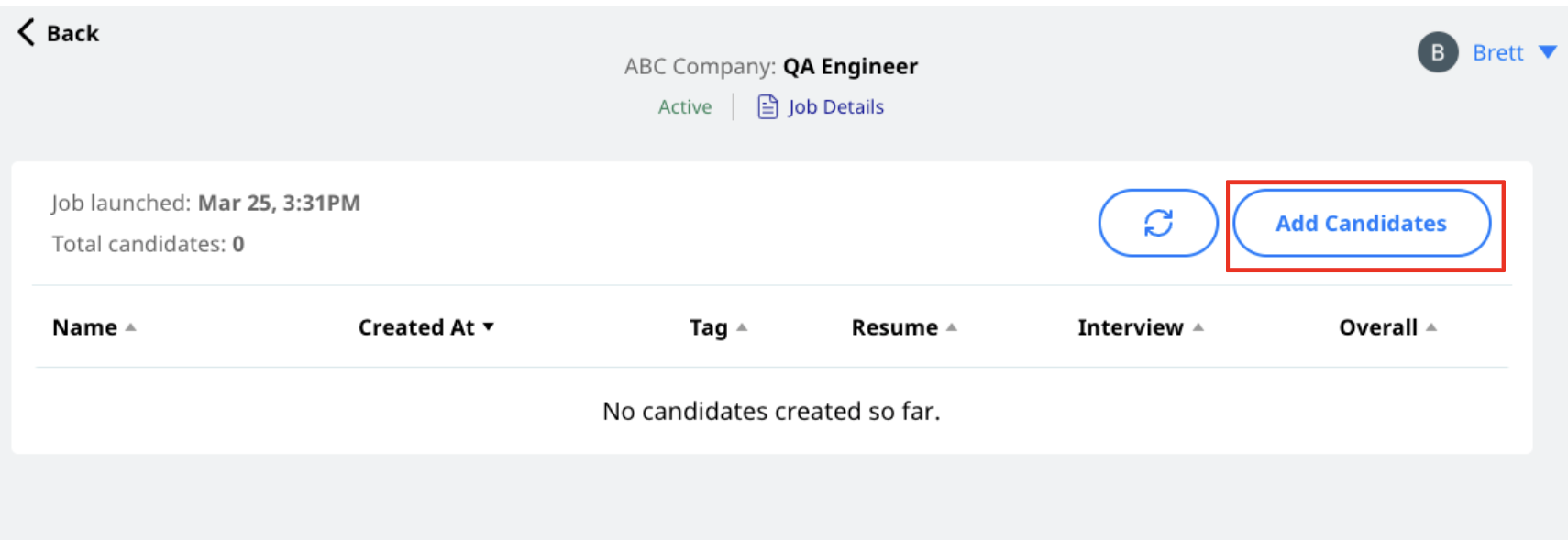1568x541 pixels.
Task: Open the Brett username dropdown
Action: pyautogui.click(x=1497, y=53)
